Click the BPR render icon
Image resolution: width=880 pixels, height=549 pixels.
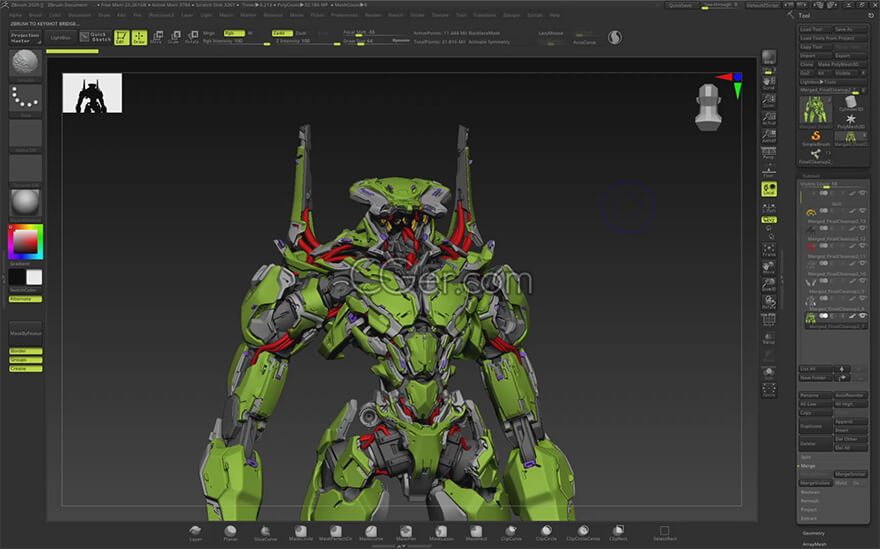click(769, 57)
